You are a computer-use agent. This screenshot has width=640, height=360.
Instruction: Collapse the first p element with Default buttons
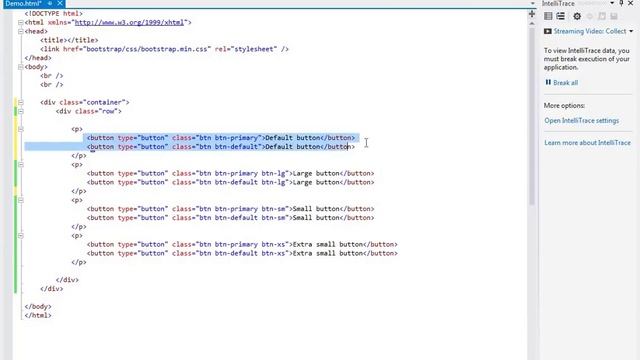click(x=20, y=129)
